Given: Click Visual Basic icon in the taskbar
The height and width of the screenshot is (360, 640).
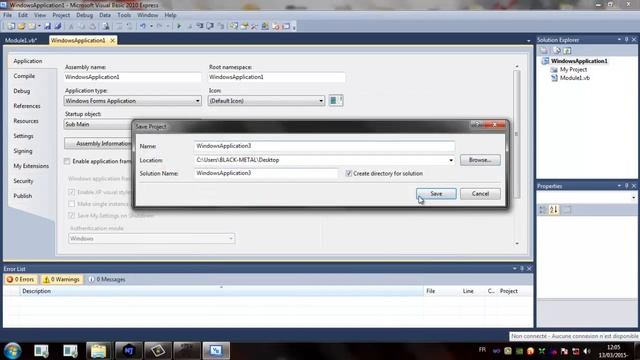Looking at the screenshot, I should [x=216, y=351].
